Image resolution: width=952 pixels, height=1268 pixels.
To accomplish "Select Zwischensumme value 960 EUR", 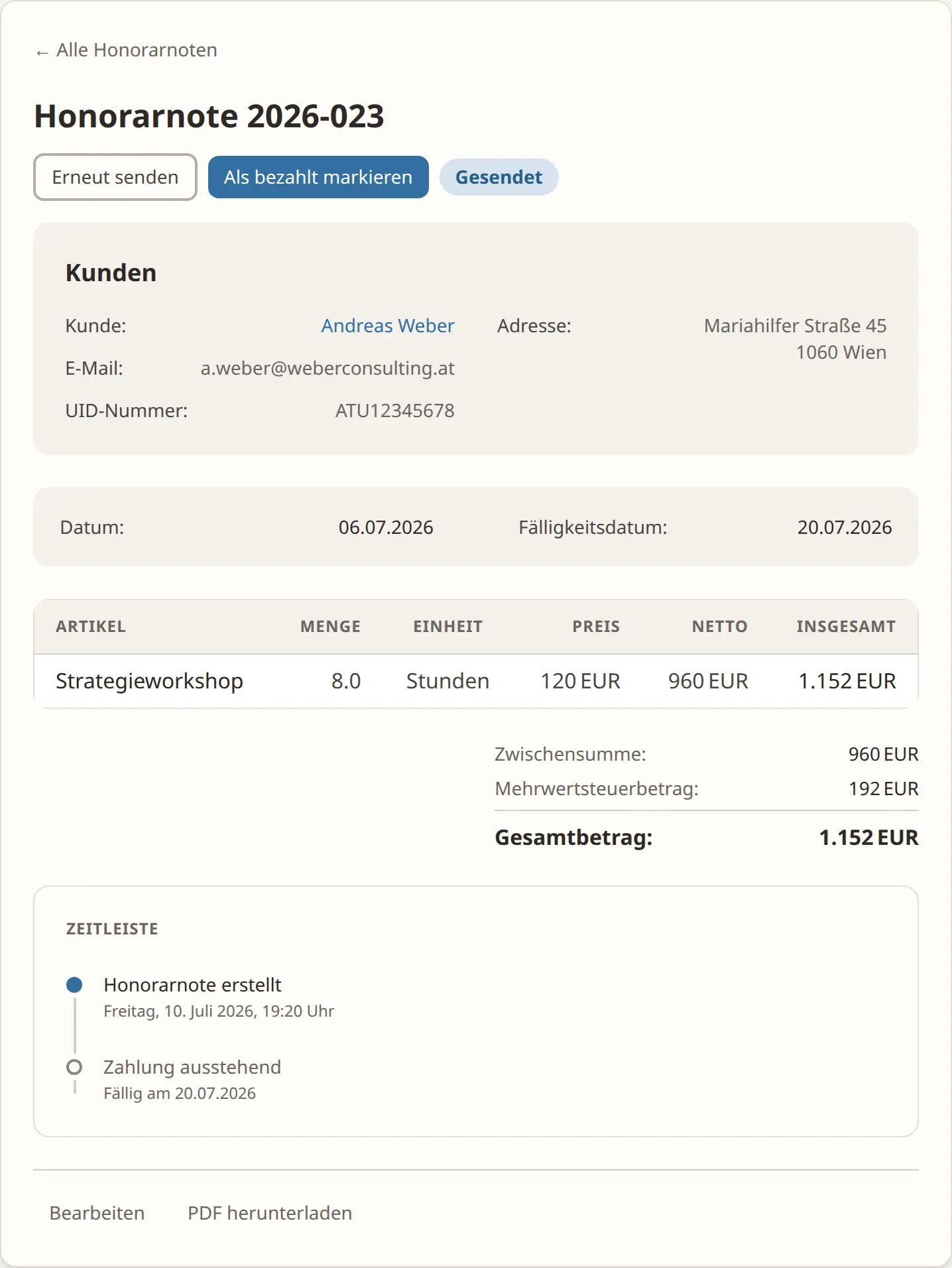I will pyautogui.click(x=883, y=754).
